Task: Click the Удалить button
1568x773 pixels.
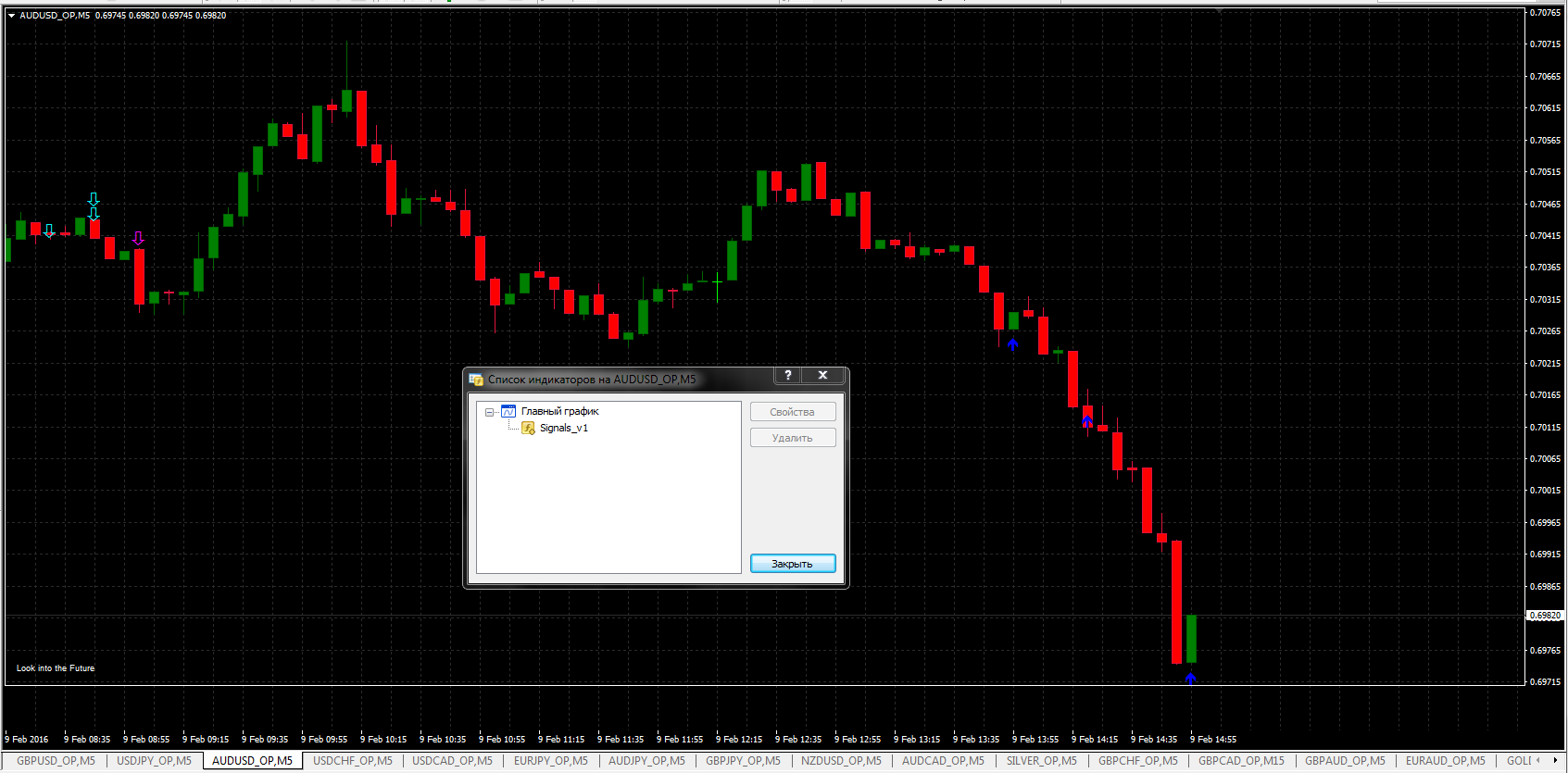Action: pos(793,438)
